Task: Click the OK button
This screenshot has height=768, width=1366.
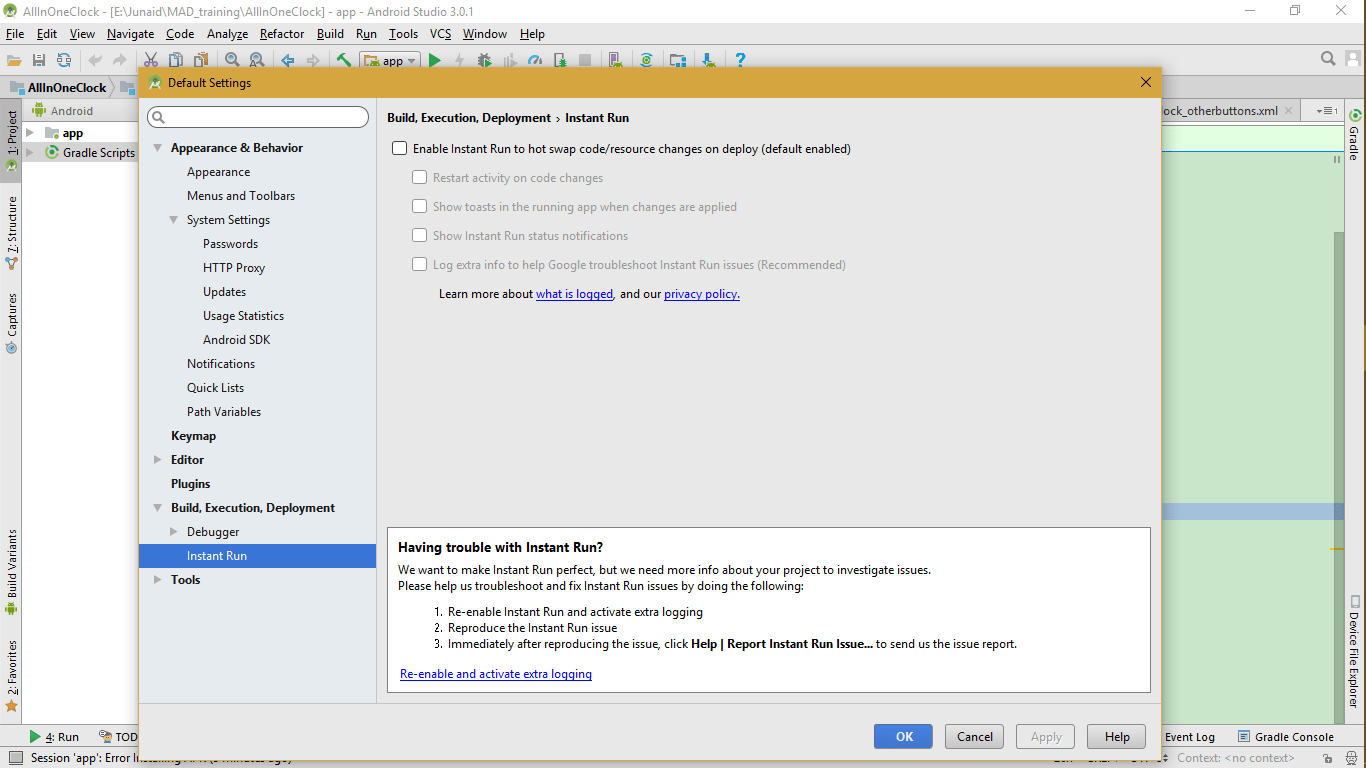Action: [x=904, y=737]
